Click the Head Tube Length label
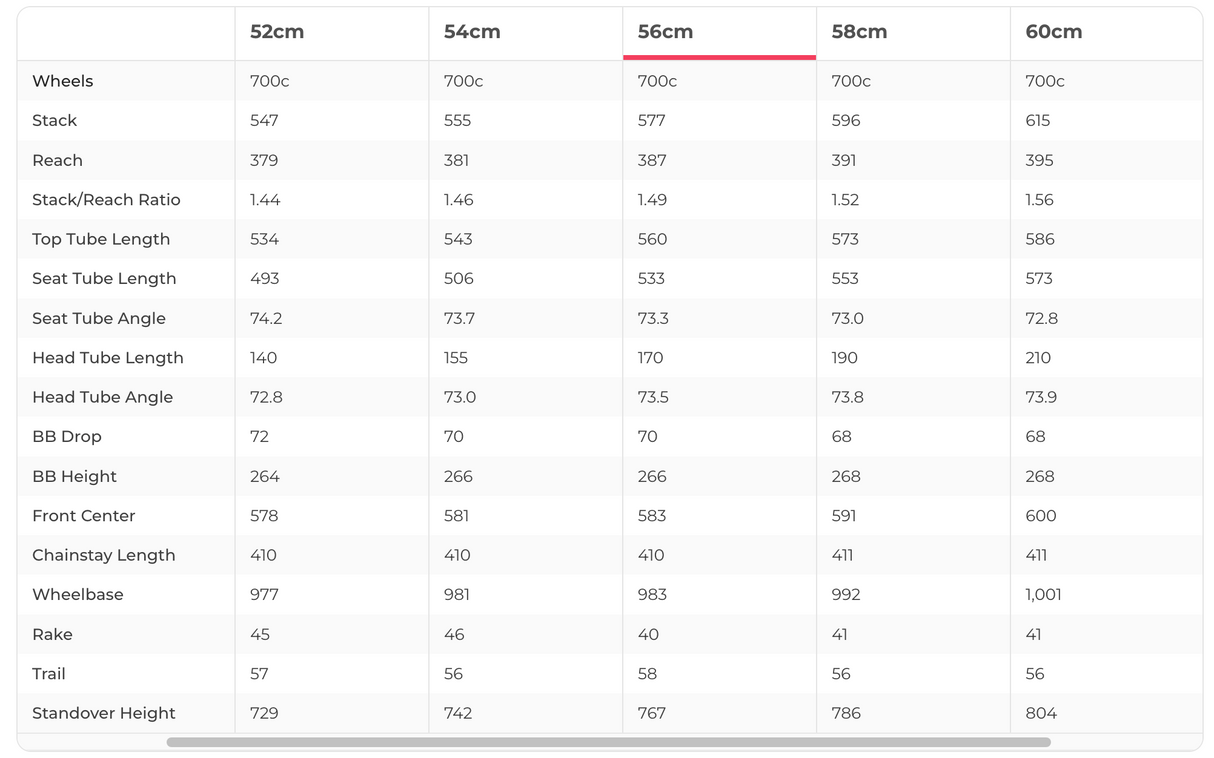The image size is (1214, 758). pyautogui.click(x=108, y=358)
